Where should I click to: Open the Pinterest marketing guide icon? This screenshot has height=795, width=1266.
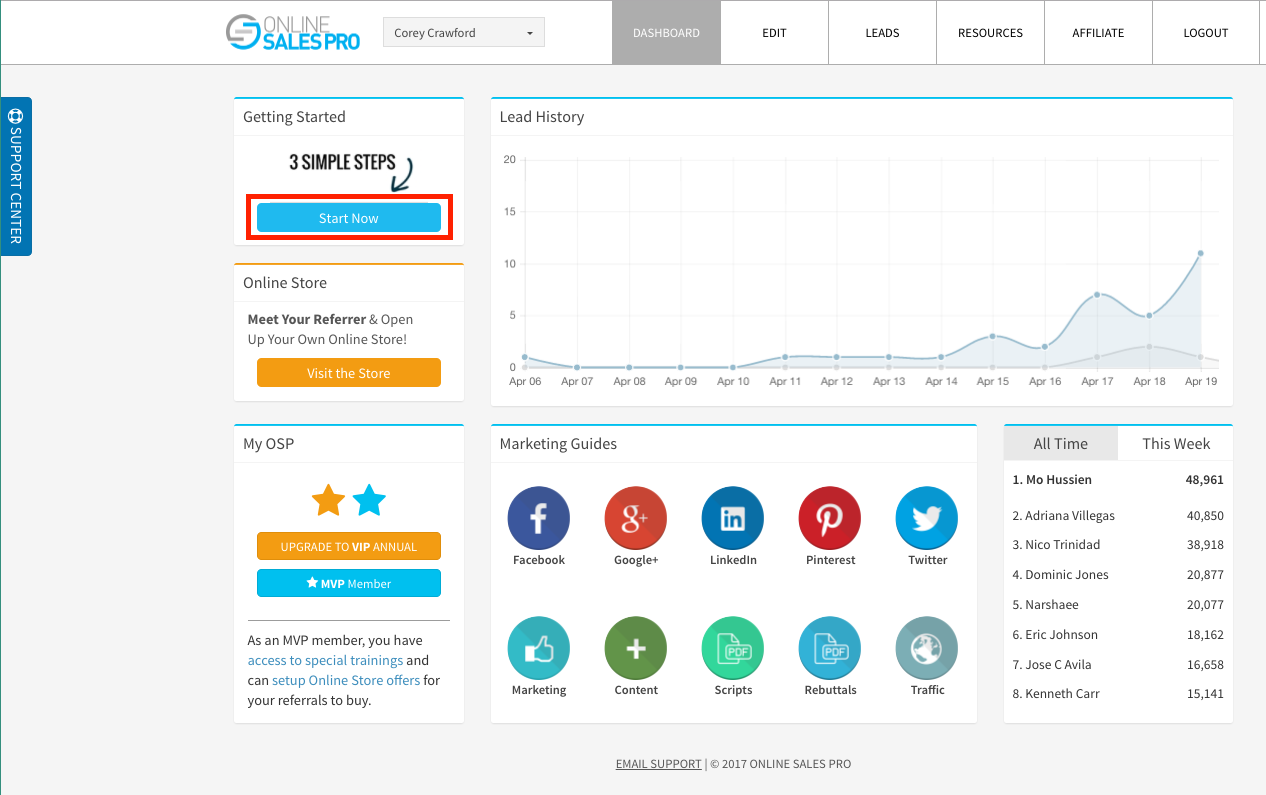pyautogui.click(x=829, y=518)
